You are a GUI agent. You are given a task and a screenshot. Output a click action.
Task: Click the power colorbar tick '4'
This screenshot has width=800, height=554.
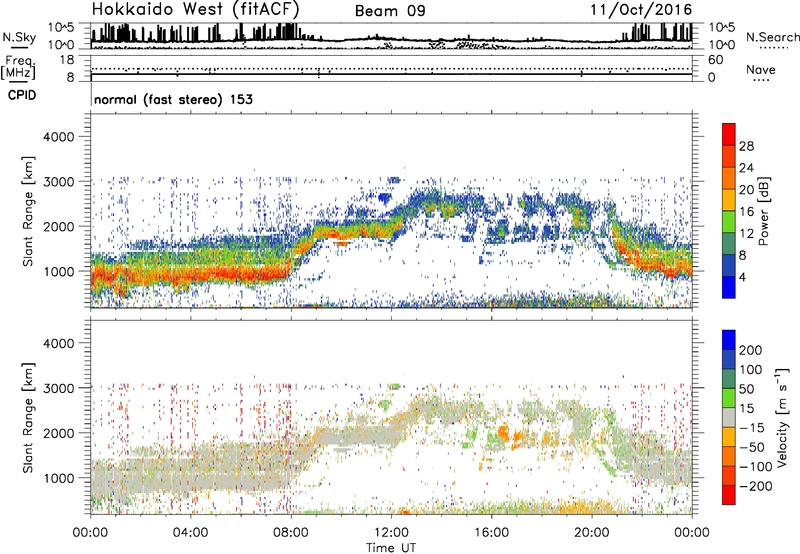click(742, 277)
